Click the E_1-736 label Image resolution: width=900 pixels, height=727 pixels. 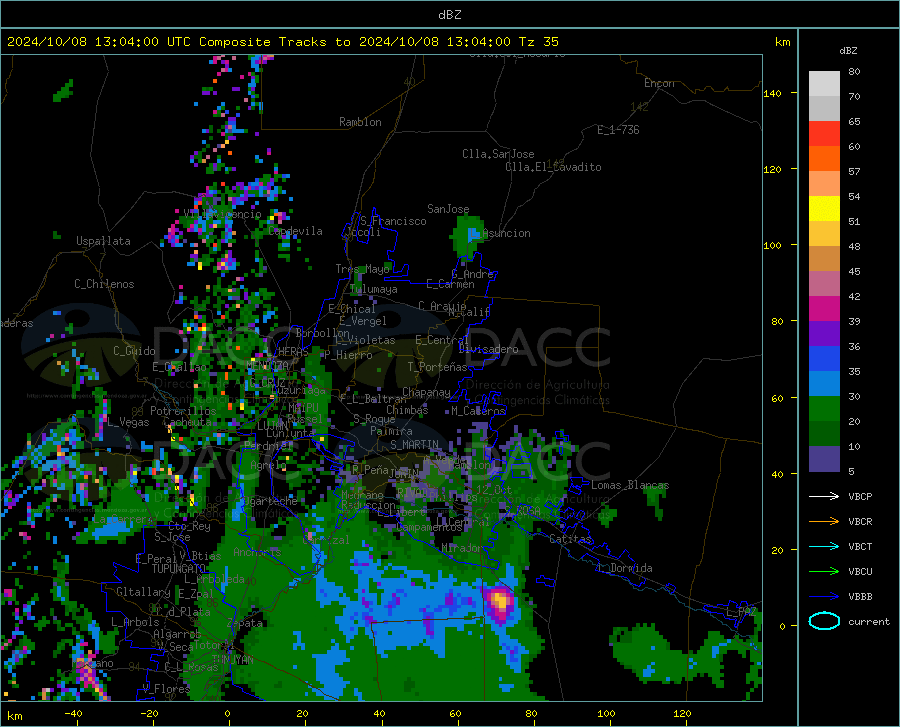point(618,130)
